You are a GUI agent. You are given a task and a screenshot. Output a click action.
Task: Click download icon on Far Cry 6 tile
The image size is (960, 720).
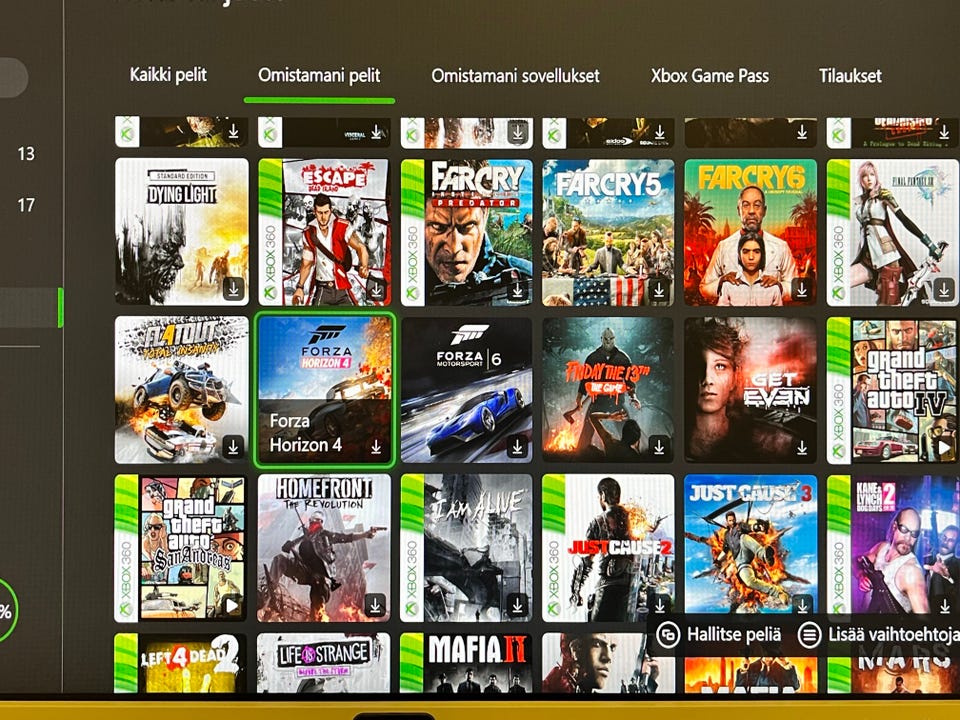801,289
